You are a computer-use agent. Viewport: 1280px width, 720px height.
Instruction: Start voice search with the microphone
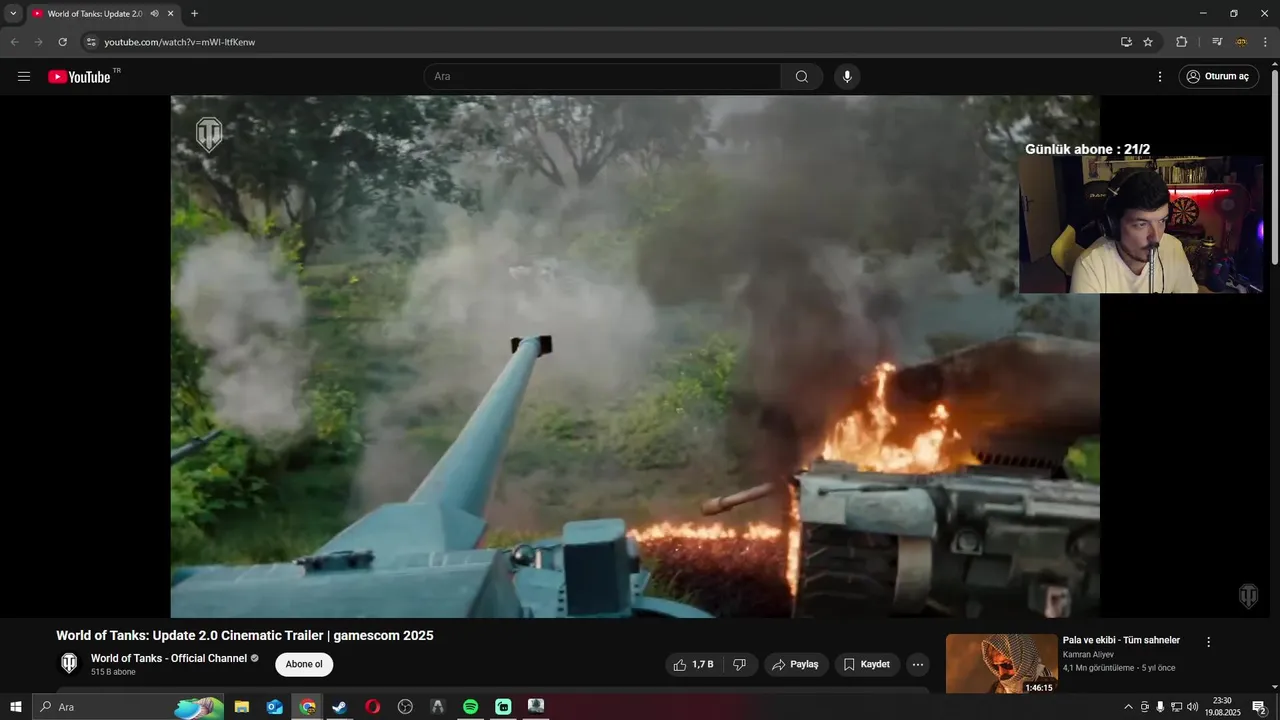[847, 76]
